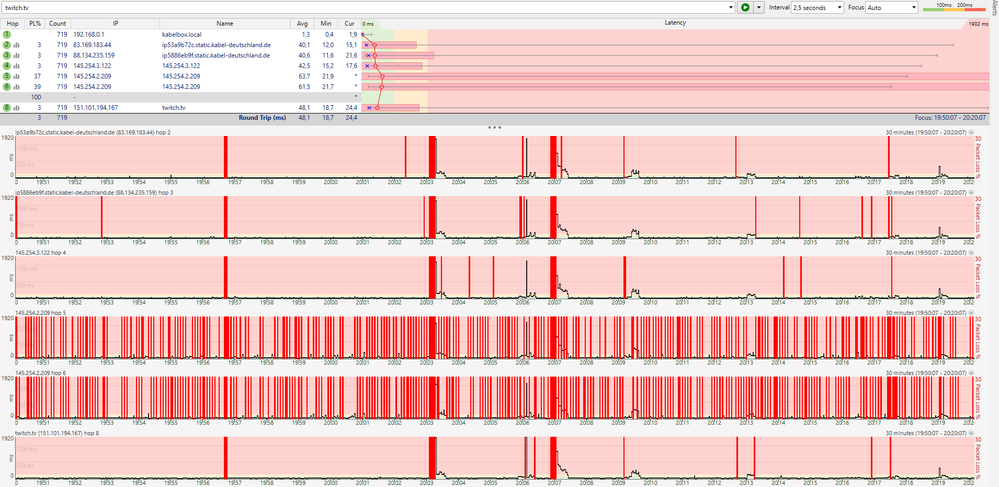999x487 pixels.
Task: Click the Latency graph column header
Action: tap(675, 23)
